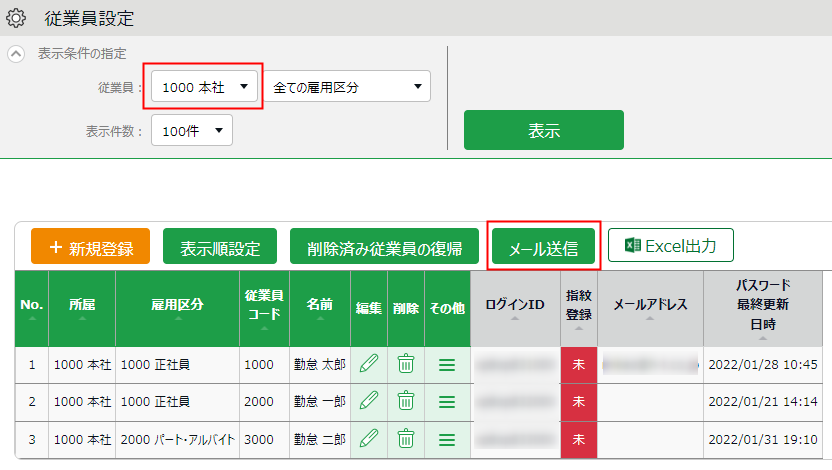Click 削除済み従業員の復帰 button
Viewport: 832px width, 470px height.
[385, 248]
